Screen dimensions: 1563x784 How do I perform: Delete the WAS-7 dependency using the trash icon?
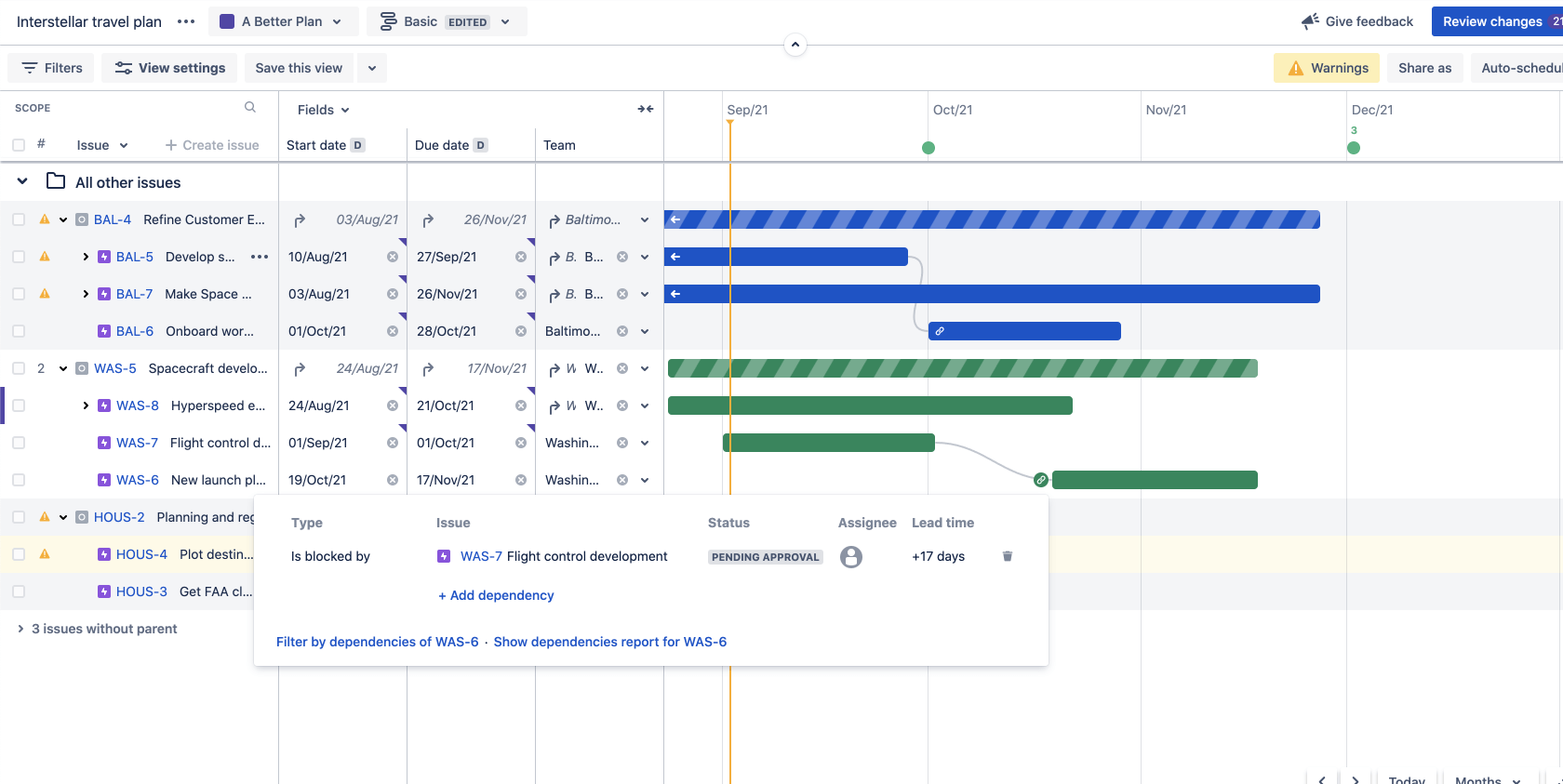1007,556
